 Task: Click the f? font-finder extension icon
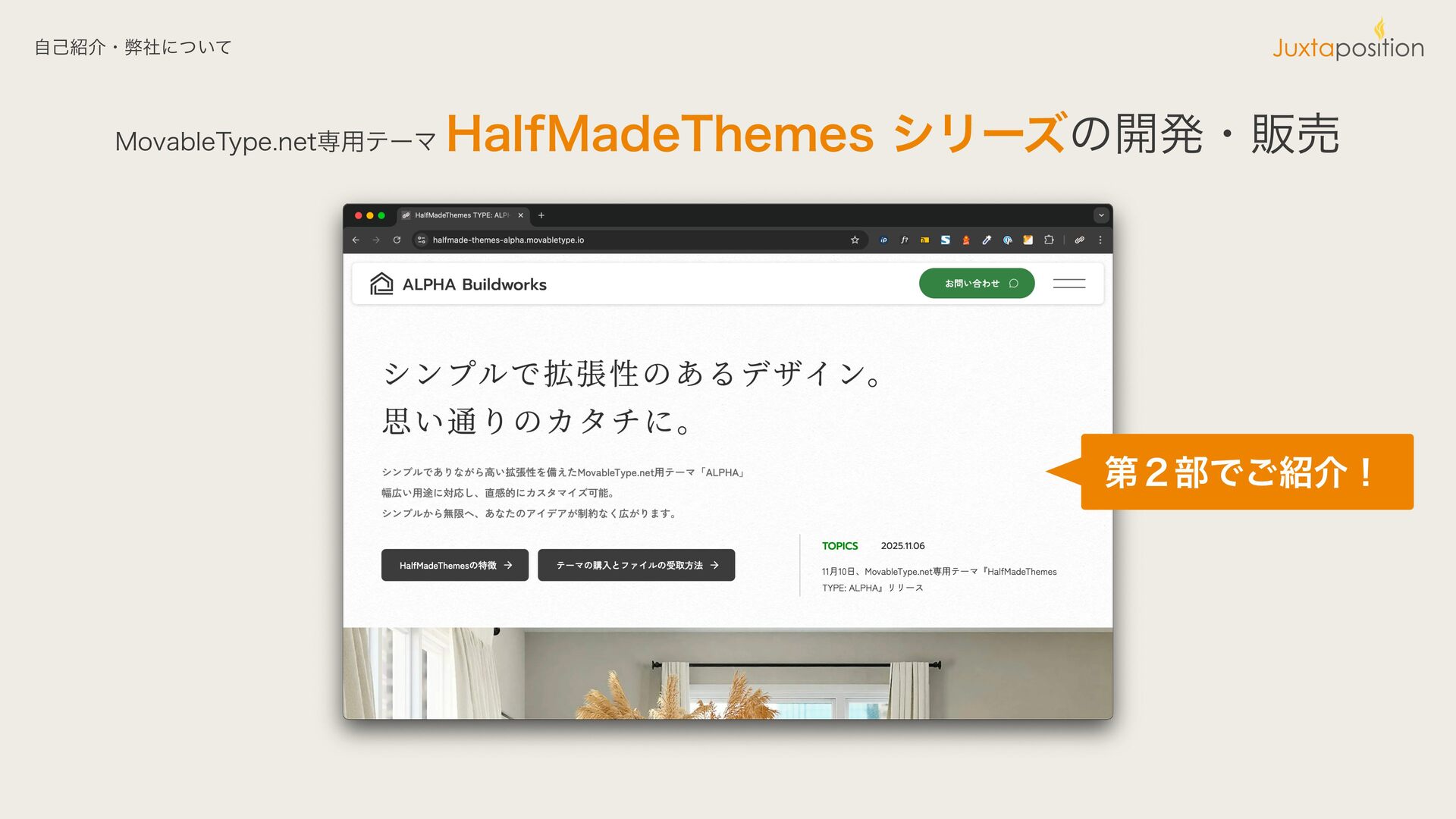[x=904, y=240]
